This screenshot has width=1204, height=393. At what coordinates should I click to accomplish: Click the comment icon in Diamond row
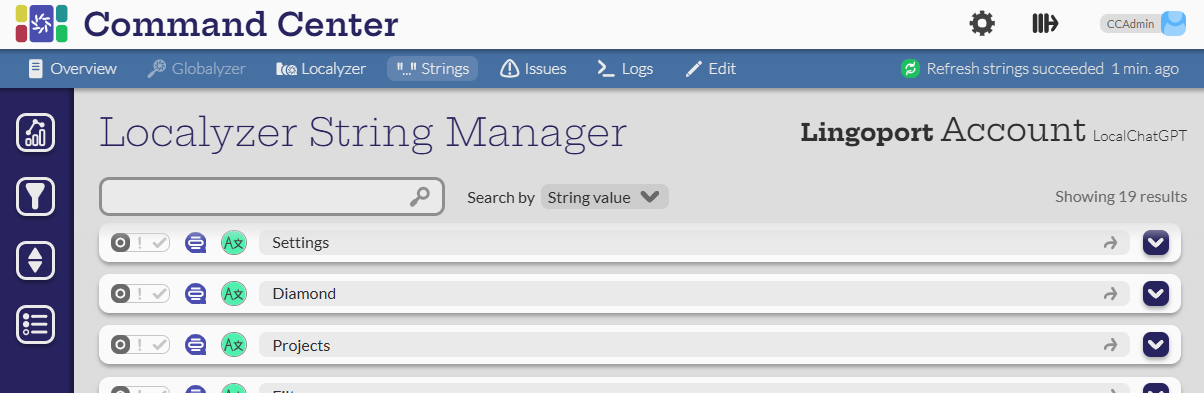click(197, 293)
